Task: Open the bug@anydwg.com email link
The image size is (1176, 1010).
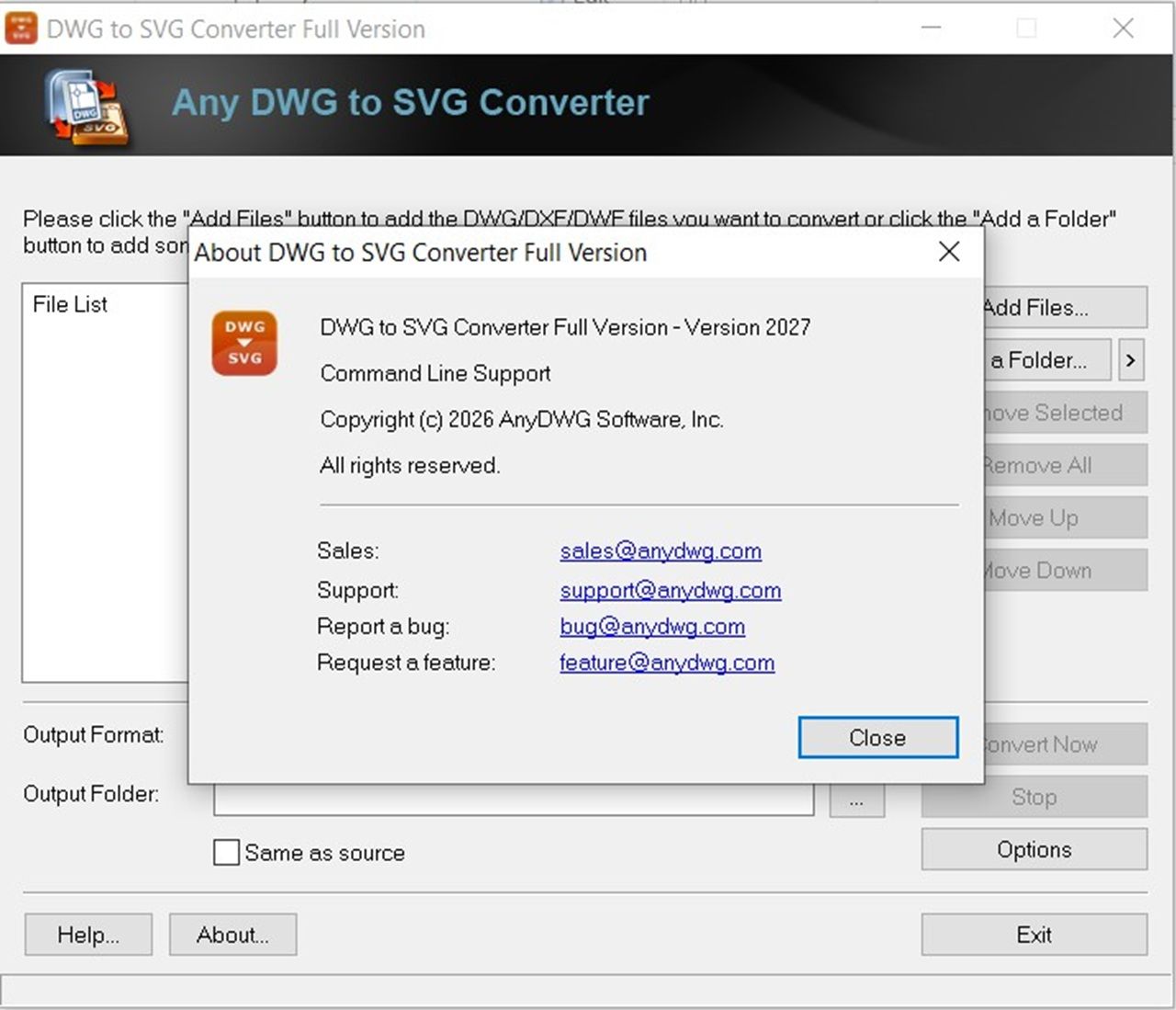Action: (x=652, y=627)
